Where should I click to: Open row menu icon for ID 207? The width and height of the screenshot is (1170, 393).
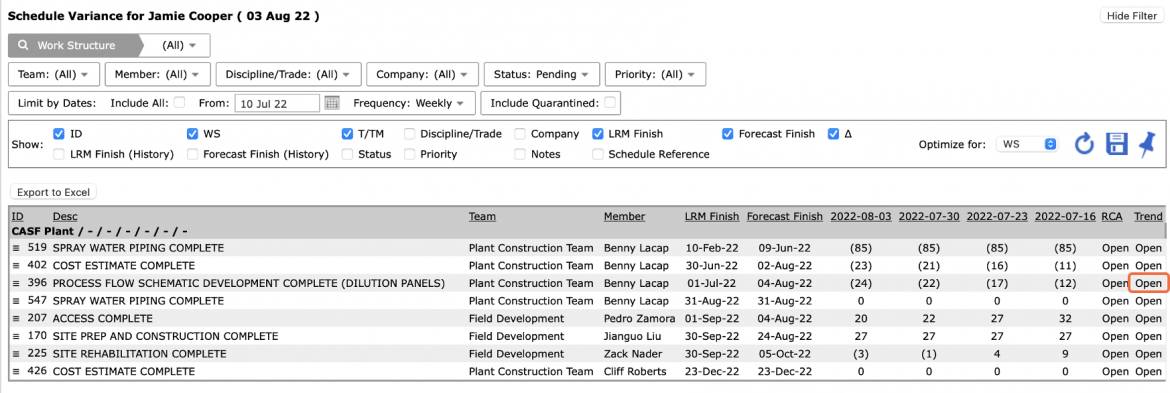click(16, 318)
